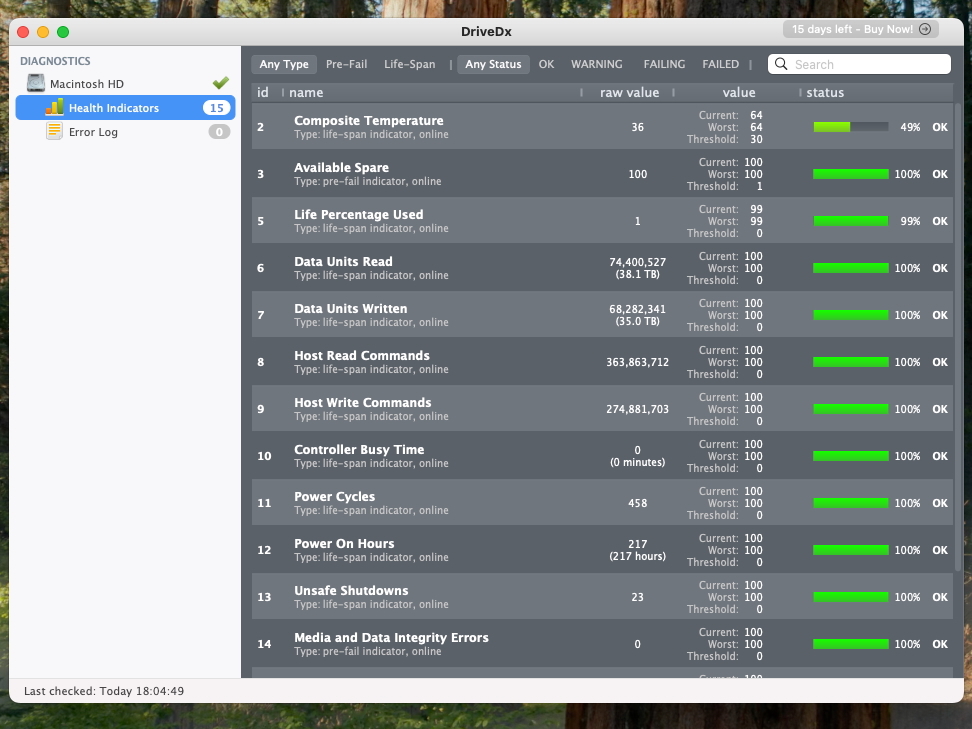Click the Health Indicators bar chart icon

point(55,107)
